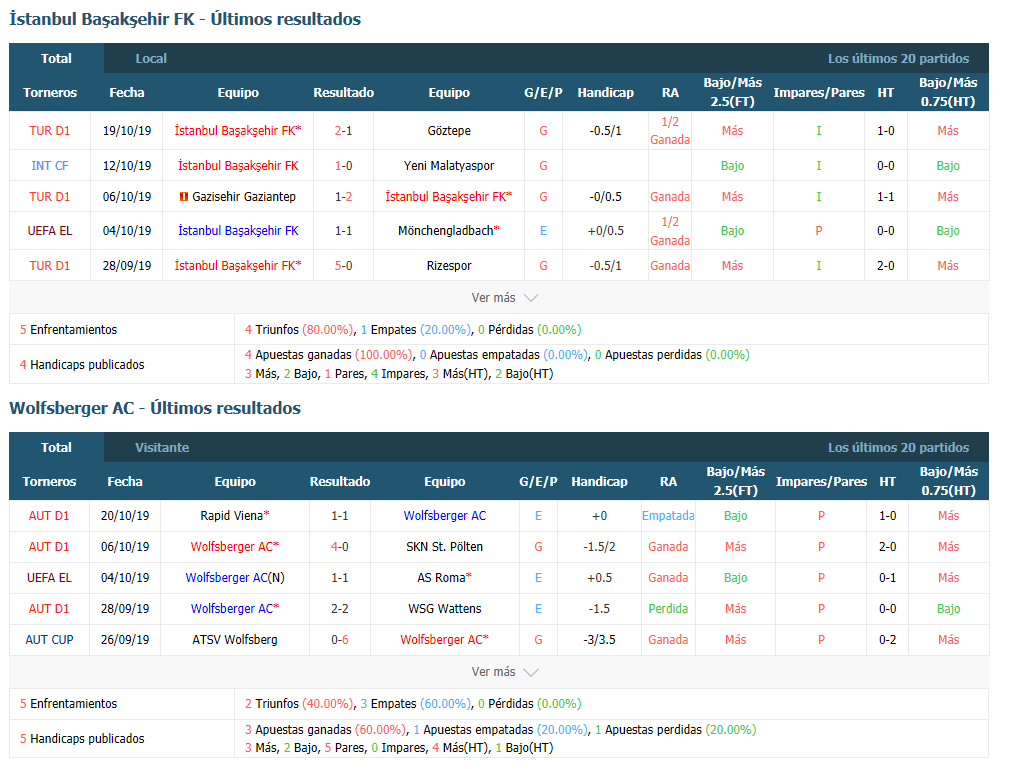Click the 19/10/19 date cell

click(127, 131)
